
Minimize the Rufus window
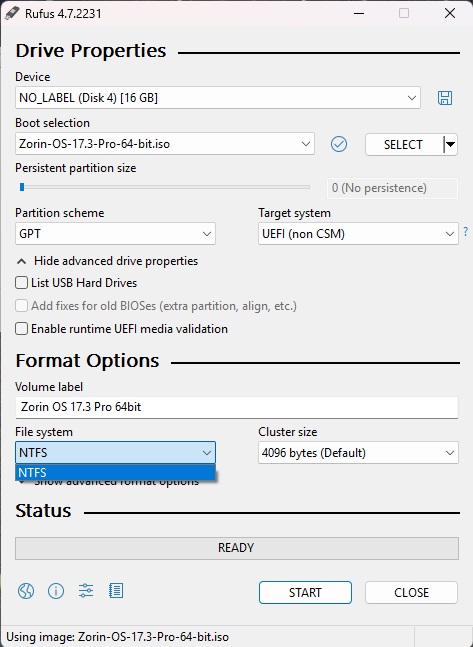point(359,13)
